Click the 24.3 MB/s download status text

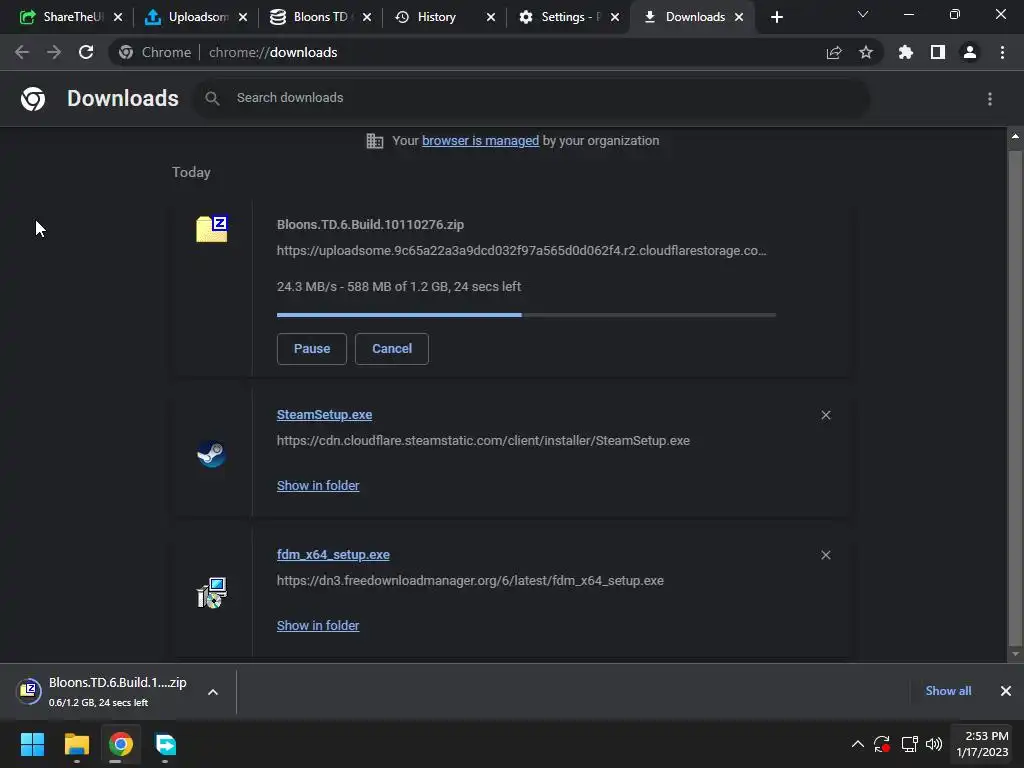click(399, 287)
